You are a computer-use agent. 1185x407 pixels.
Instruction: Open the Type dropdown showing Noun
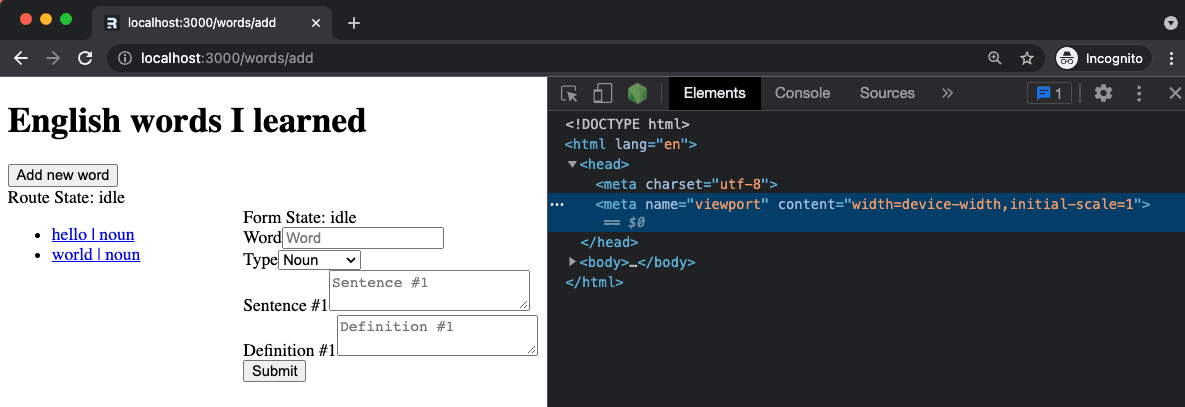click(319, 260)
